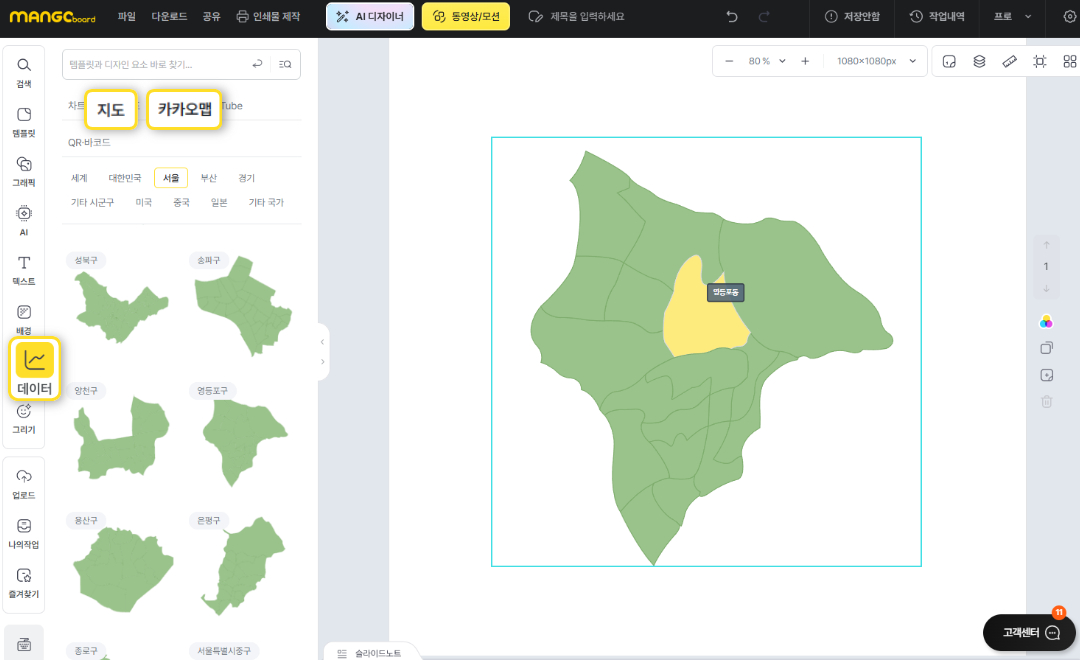Open the 고객센터 support button
Viewport: 1080px width, 660px height.
pyautogui.click(x=1031, y=633)
